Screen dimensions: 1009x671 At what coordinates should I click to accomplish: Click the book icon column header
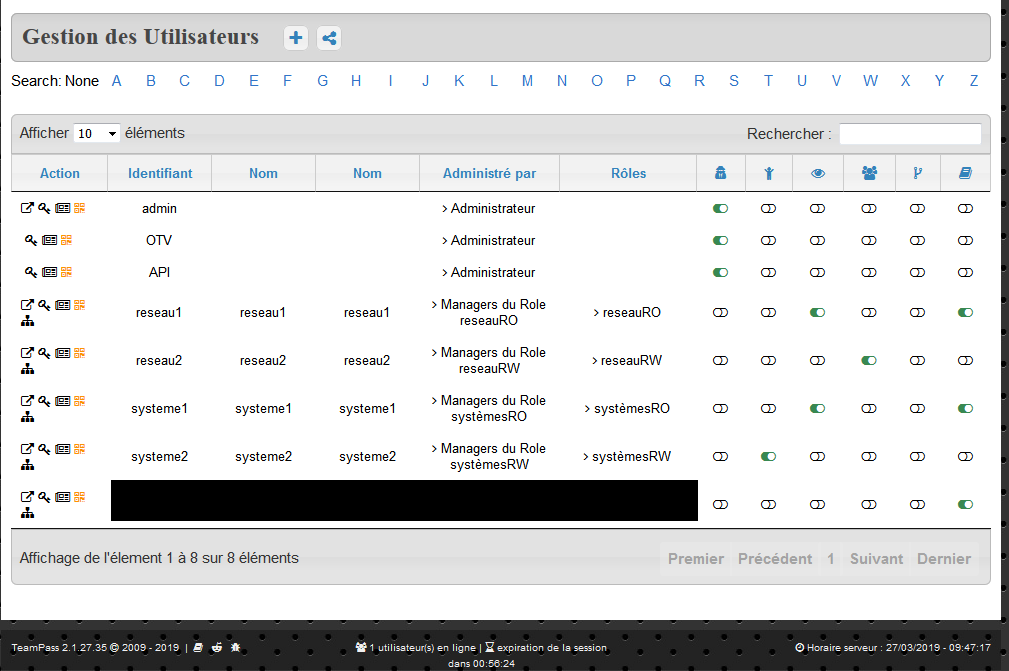(964, 172)
